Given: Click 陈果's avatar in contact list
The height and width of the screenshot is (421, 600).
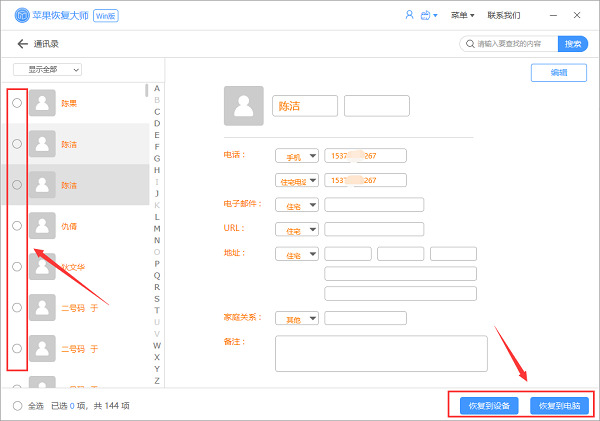Looking at the screenshot, I should click(42, 103).
